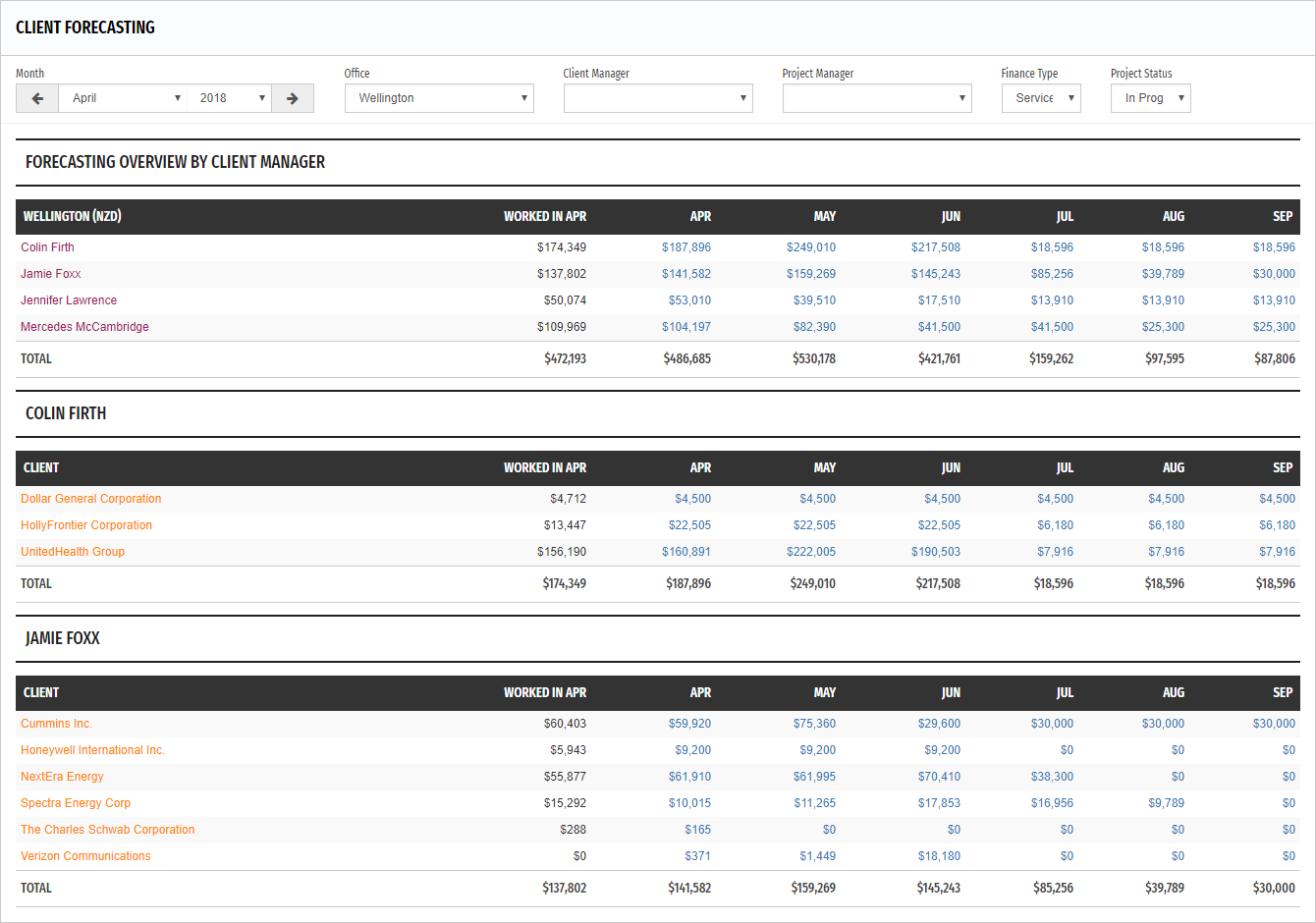Click Spectra Energy Corp APR value $10,015
Image resolution: width=1316 pixels, height=923 pixels.
689,803
